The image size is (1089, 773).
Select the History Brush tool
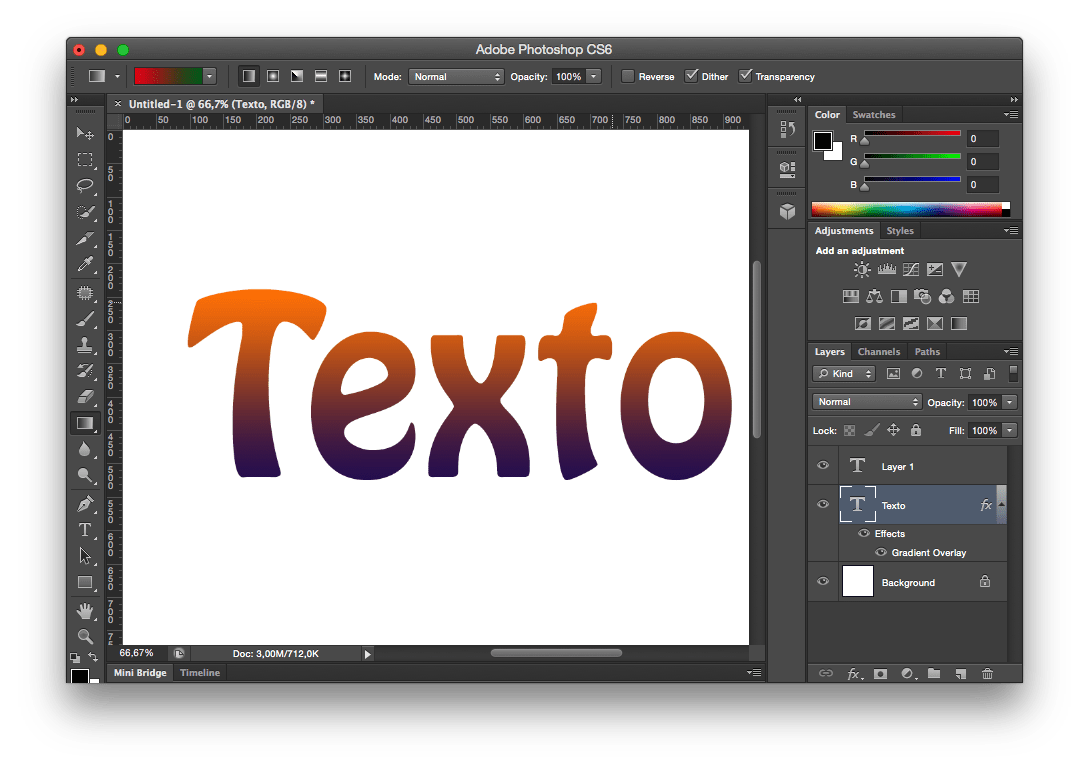(85, 370)
